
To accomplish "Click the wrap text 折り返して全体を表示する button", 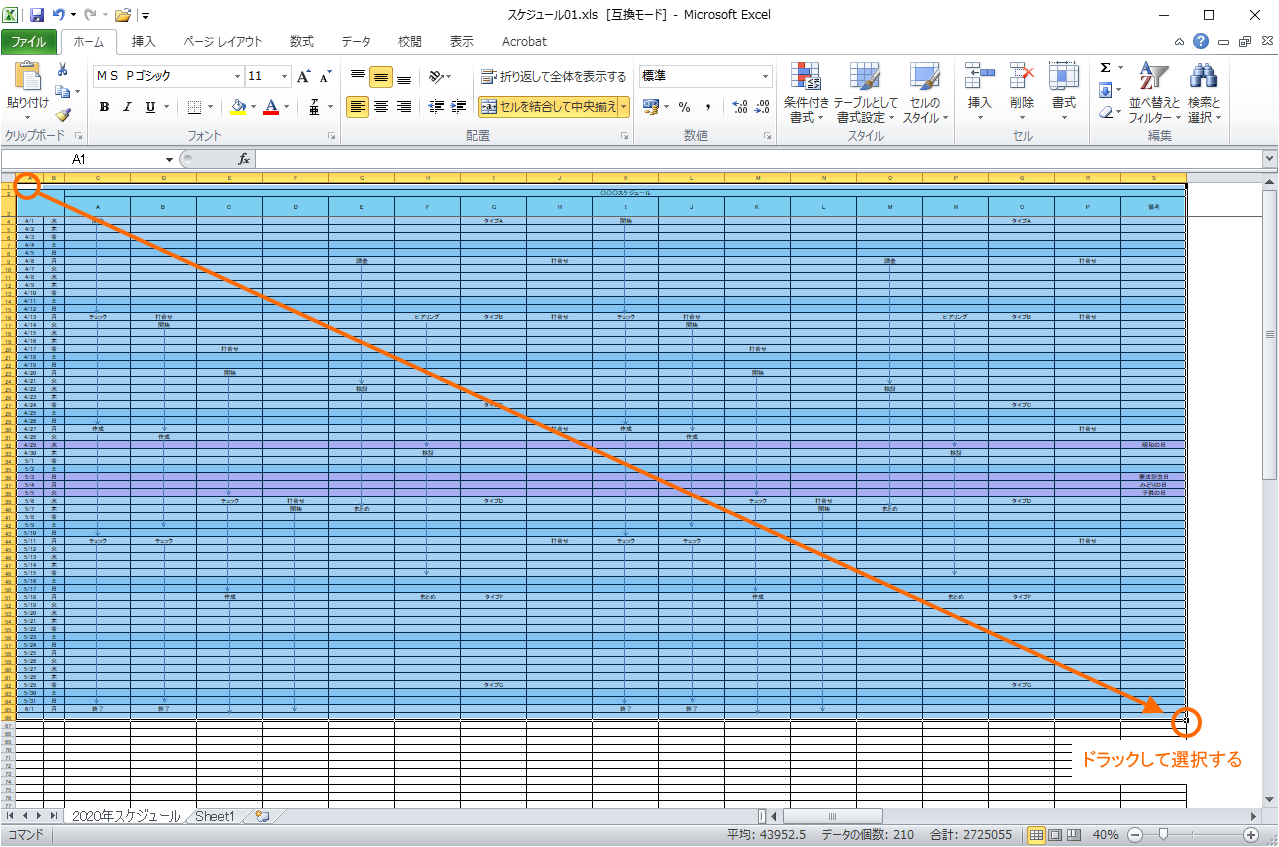I will coord(553,76).
